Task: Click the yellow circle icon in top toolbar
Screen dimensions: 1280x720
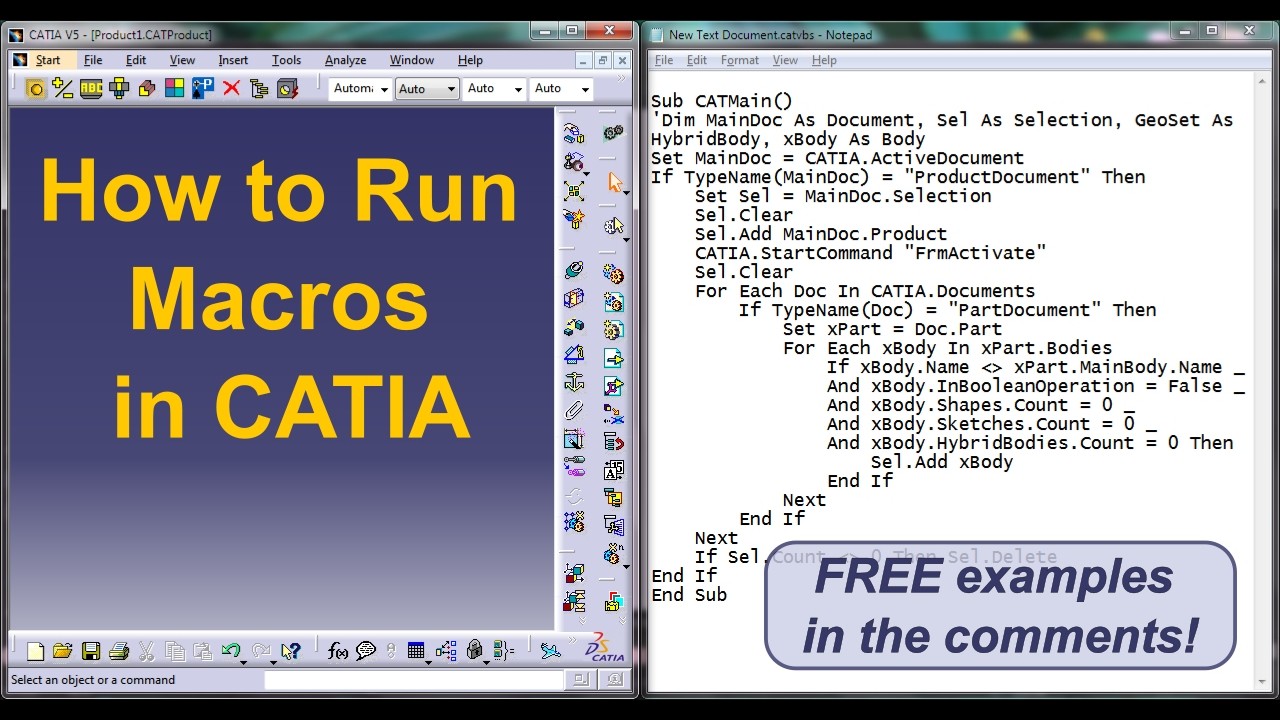Action: 35,89
